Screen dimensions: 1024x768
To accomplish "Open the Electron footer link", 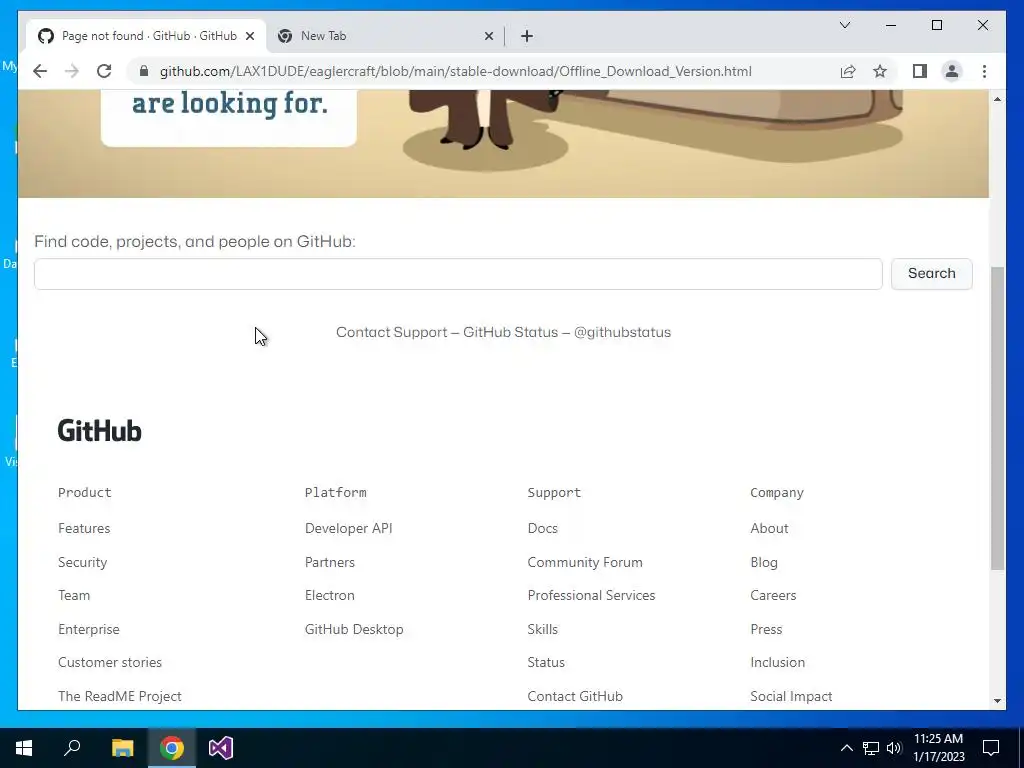I will pyautogui.click(x=329, y=596).
